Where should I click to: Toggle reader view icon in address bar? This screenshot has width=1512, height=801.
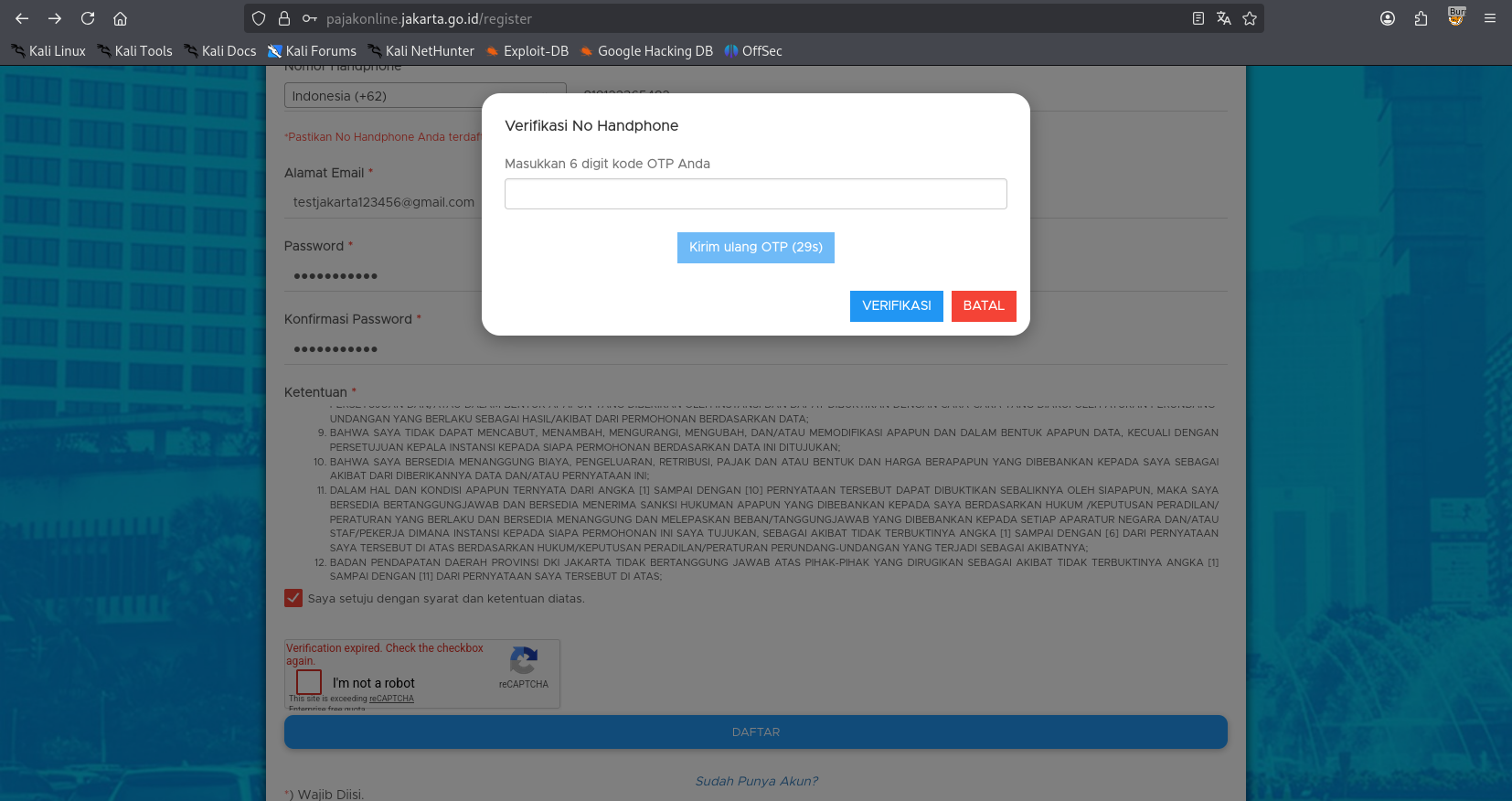point(1198,18)
